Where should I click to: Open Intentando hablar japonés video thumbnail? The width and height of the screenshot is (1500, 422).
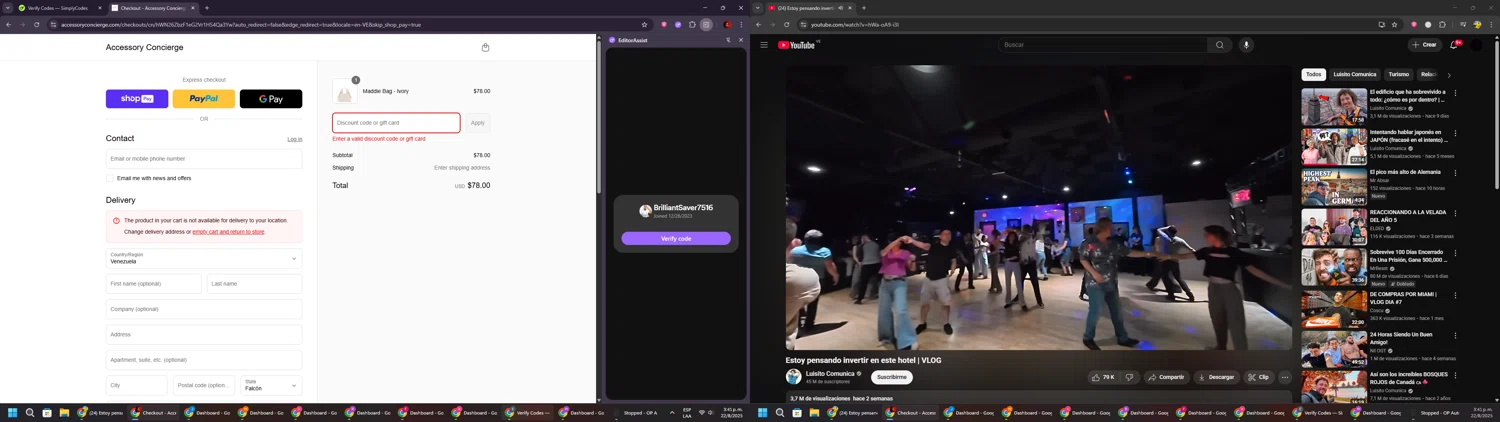point(1334,146)
